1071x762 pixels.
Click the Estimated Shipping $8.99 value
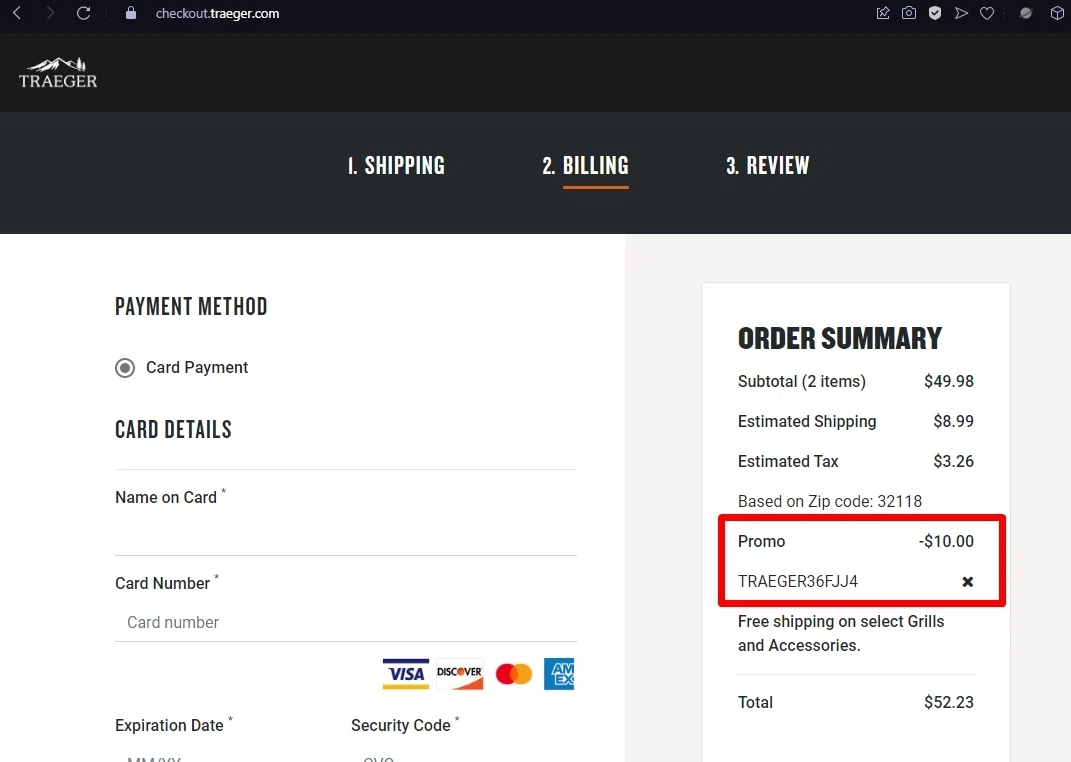954,421
